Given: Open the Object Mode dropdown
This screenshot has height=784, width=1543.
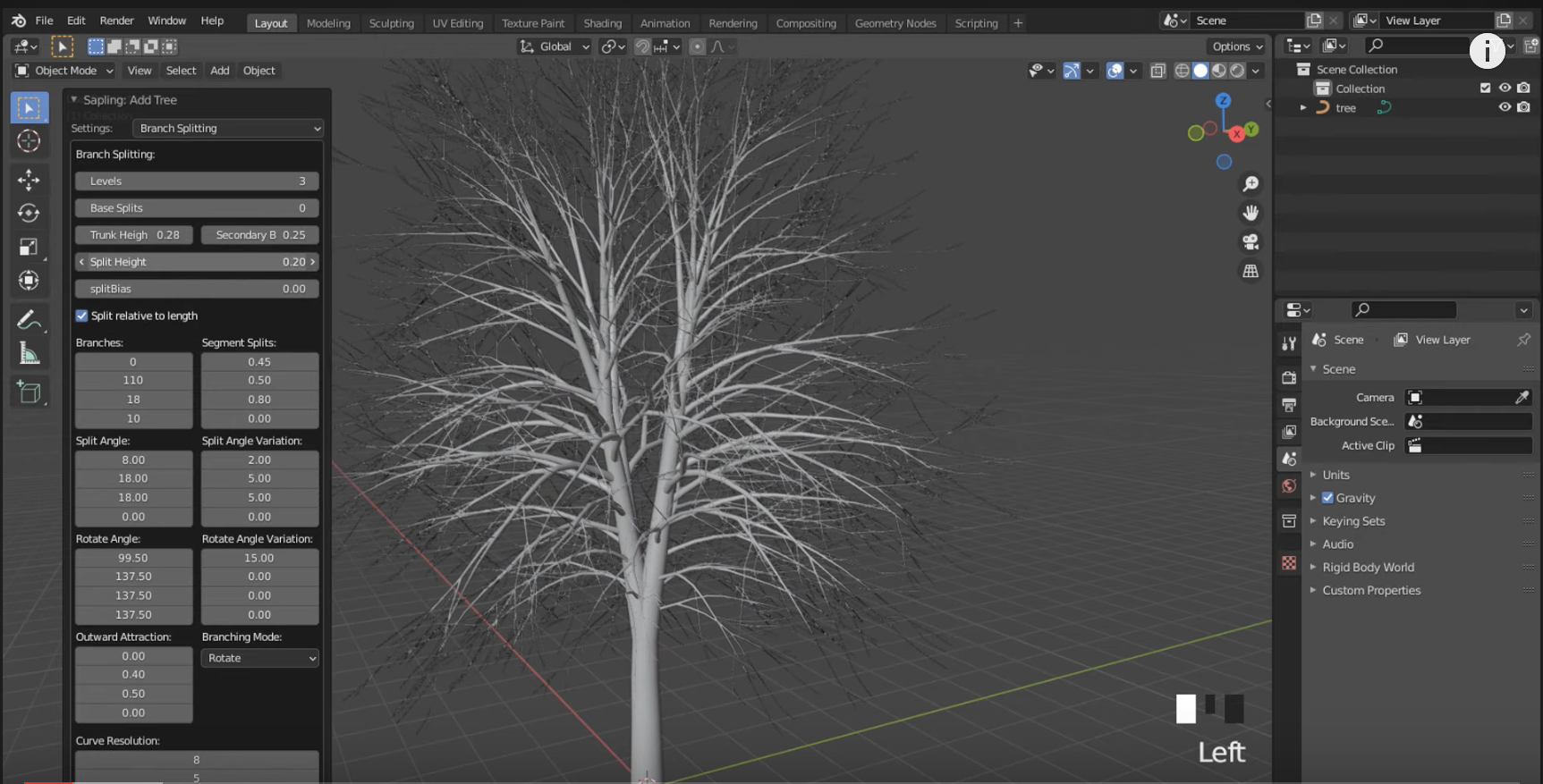Looking at the screenshot, I should click(x=64, y=71).
